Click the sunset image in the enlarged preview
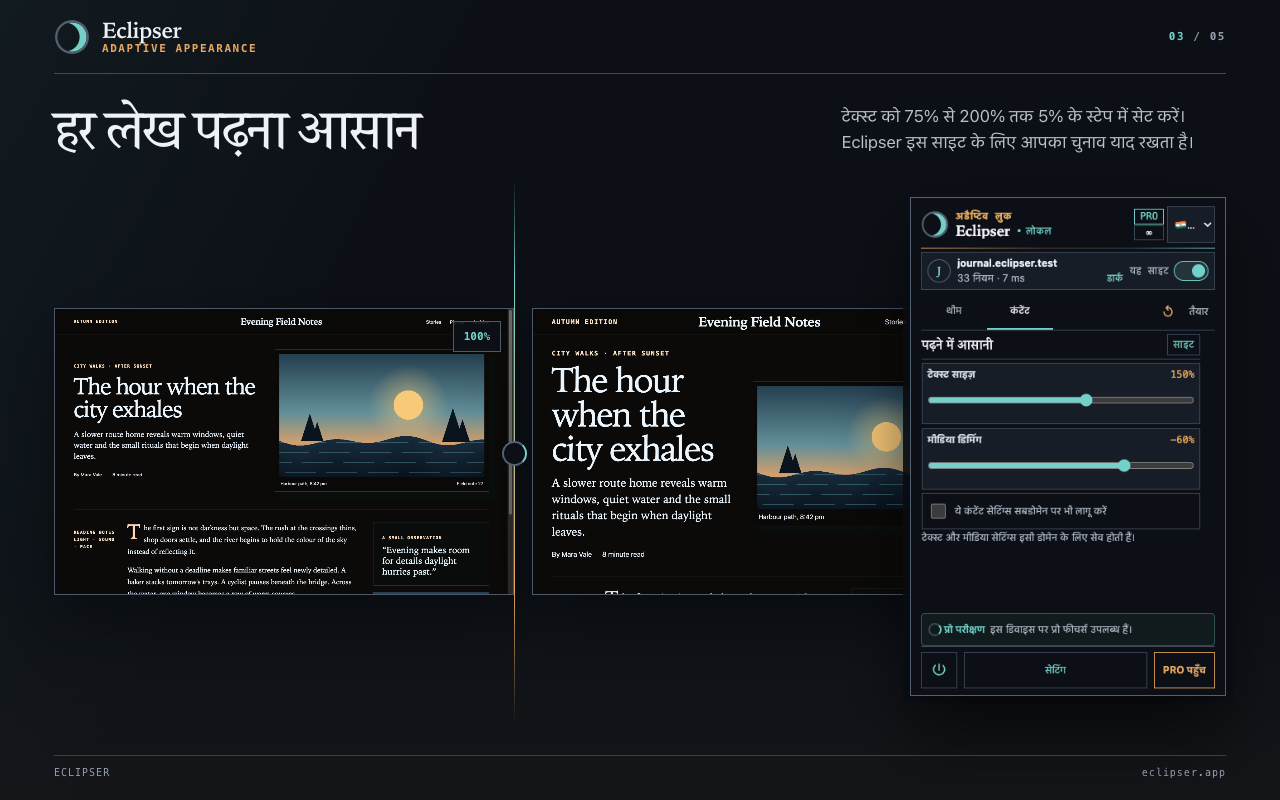Image resolution: width=1280 pixels, height=800 pixels. (x=830, y=447)
